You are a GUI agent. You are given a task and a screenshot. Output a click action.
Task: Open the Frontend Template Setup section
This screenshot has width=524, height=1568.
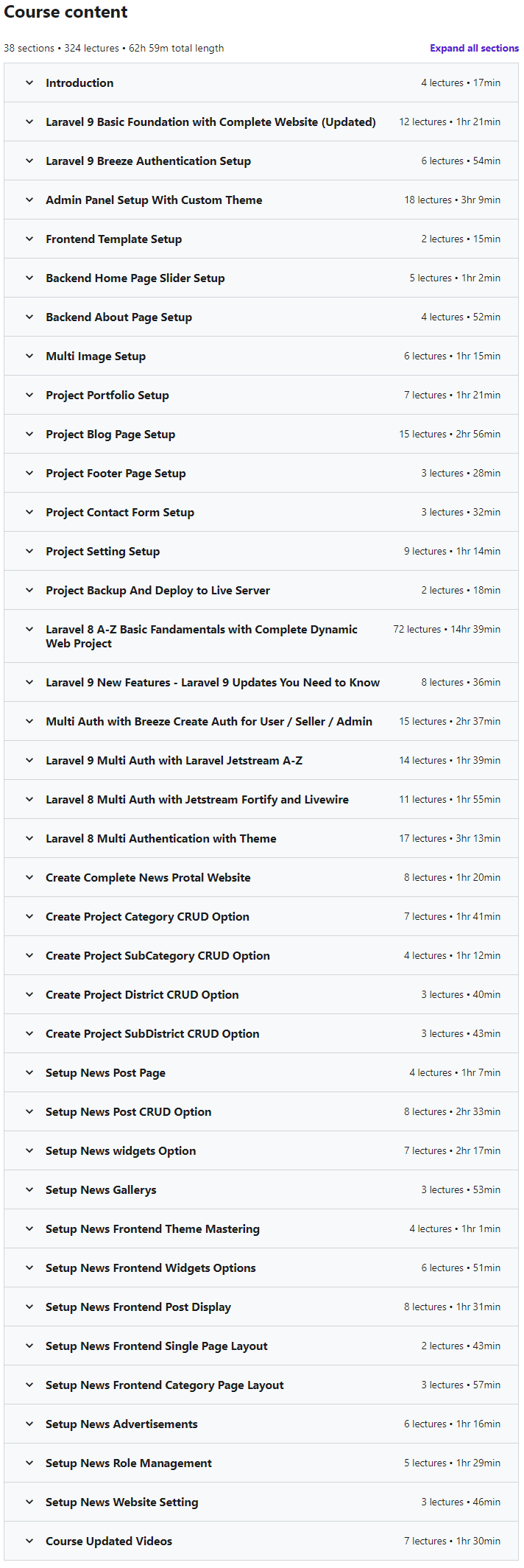[x=113, y=239]
